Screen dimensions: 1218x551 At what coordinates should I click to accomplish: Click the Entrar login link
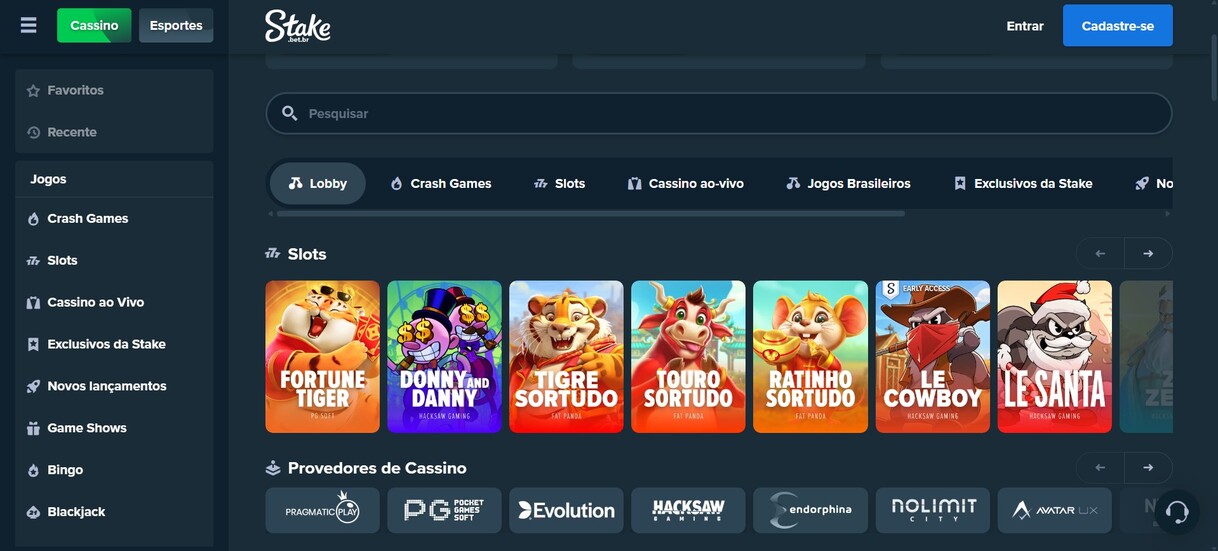coord(1025,26)
